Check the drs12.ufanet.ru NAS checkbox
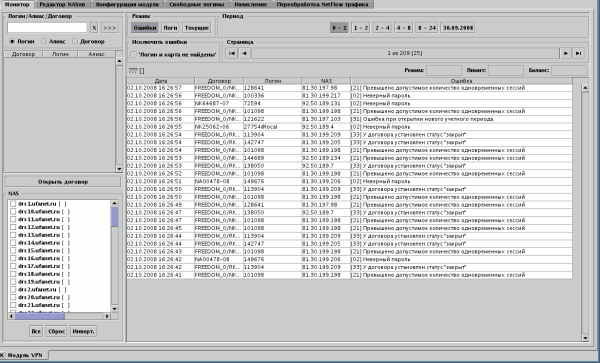Image resolution: width=600 pixels, height=363 pixels. point(13,227)
